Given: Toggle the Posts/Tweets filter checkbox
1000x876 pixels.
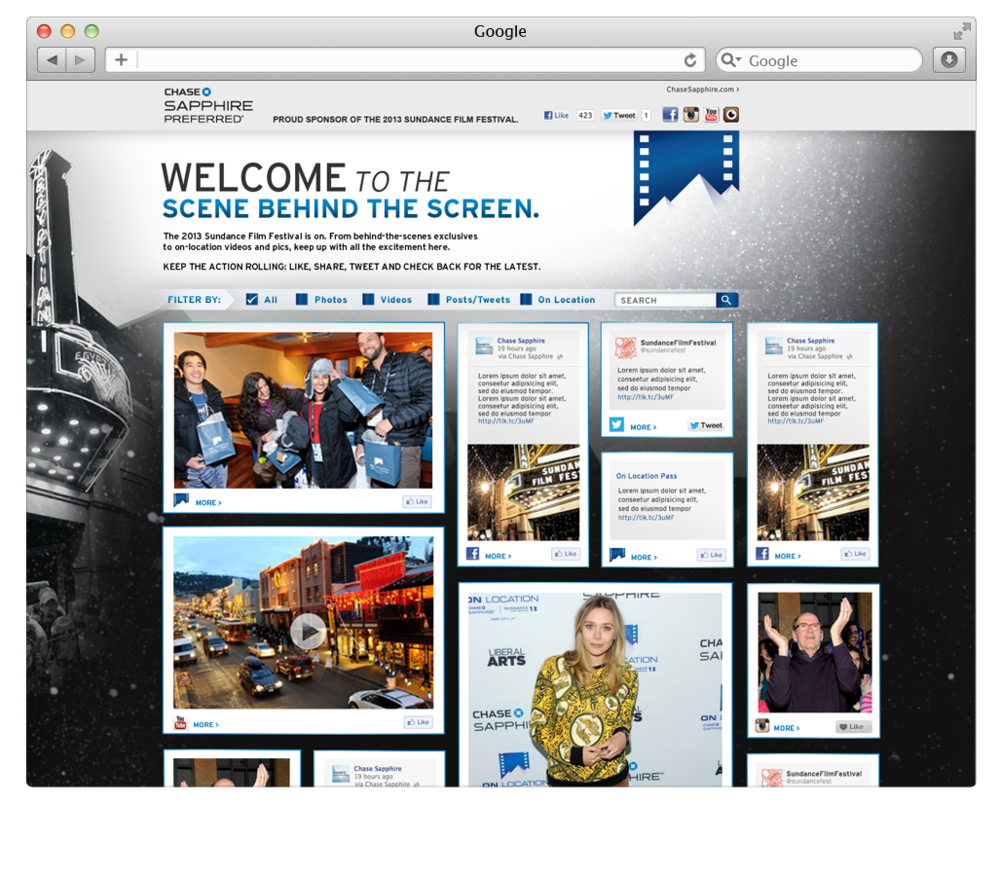Looking at the screenshot, I should click(x=433, y=300).
